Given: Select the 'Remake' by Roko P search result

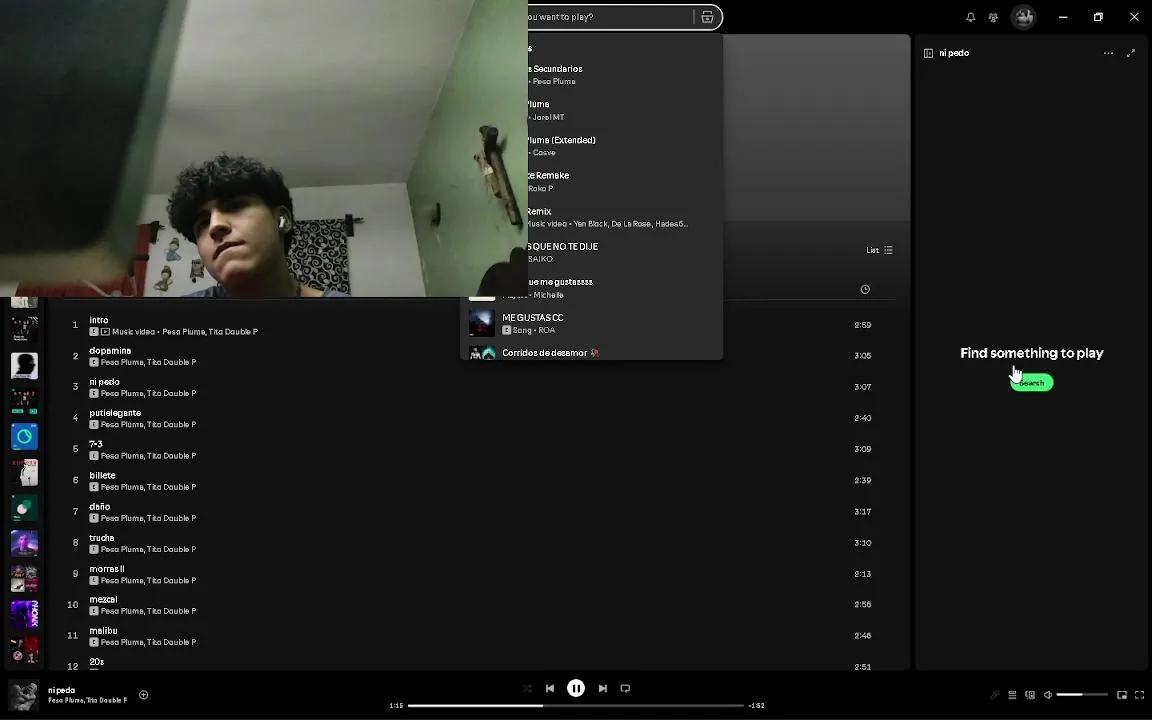Looking at the screenshot, I should tap(624, 181).
